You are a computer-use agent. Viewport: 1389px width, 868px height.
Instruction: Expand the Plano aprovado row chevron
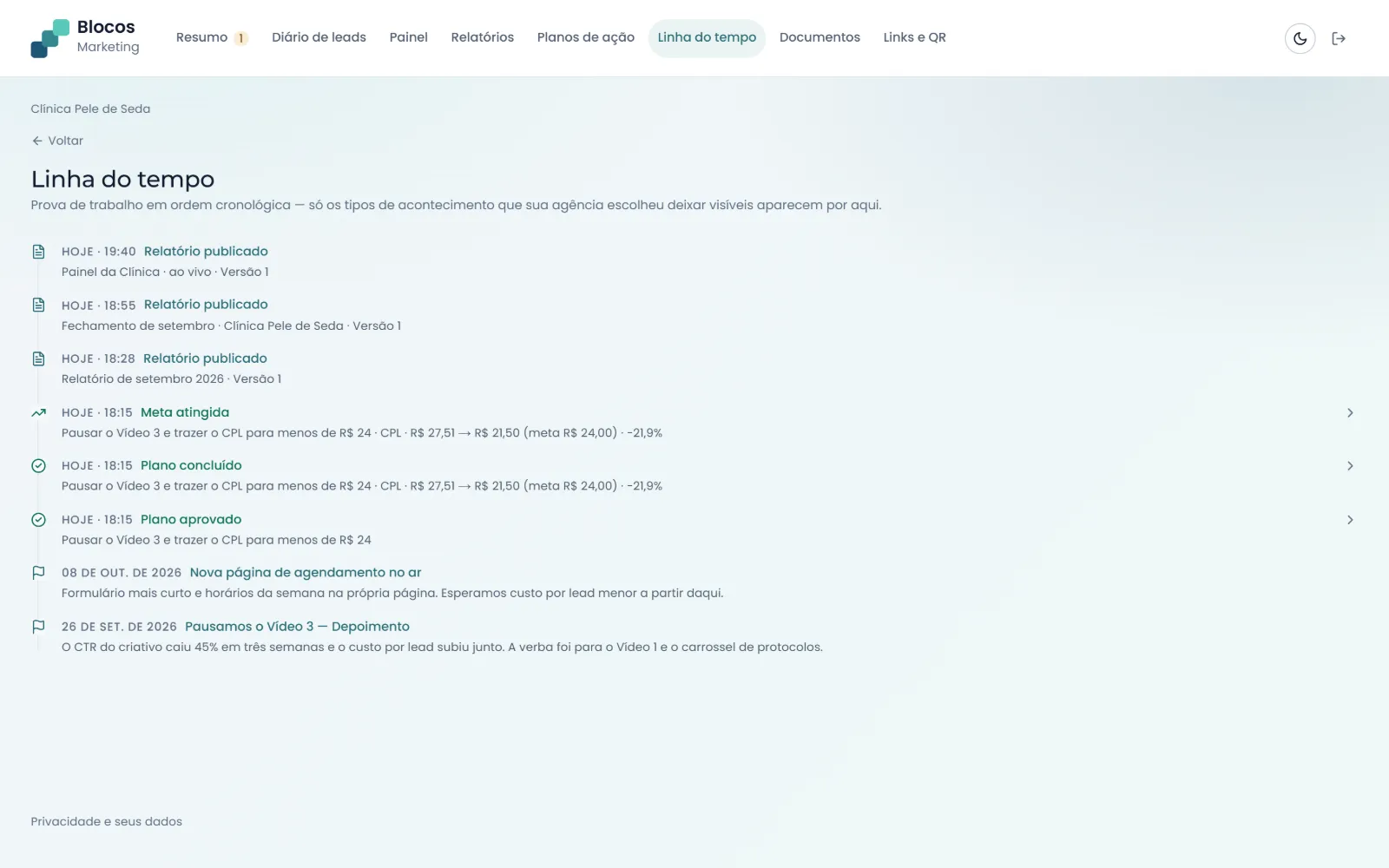(x=1350, y=520)
